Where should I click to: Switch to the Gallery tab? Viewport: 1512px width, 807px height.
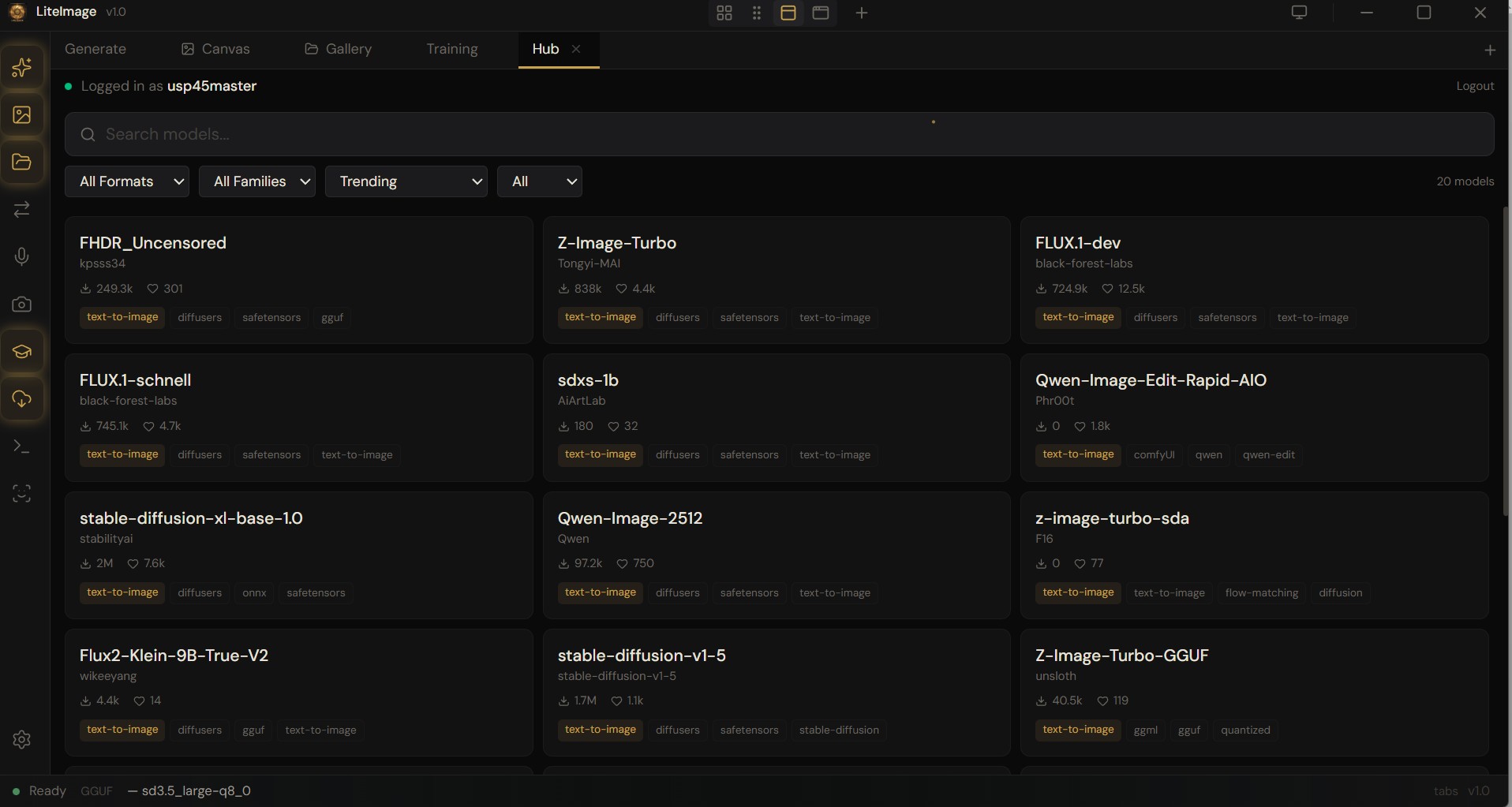(338, 49)
